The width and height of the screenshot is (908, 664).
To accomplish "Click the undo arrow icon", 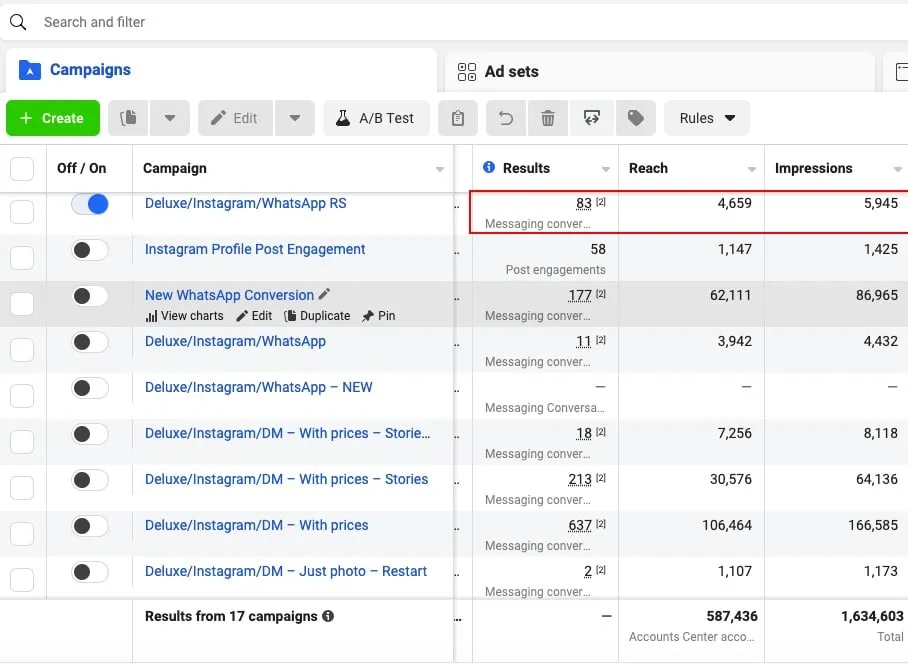I will (x=506, y=118).
